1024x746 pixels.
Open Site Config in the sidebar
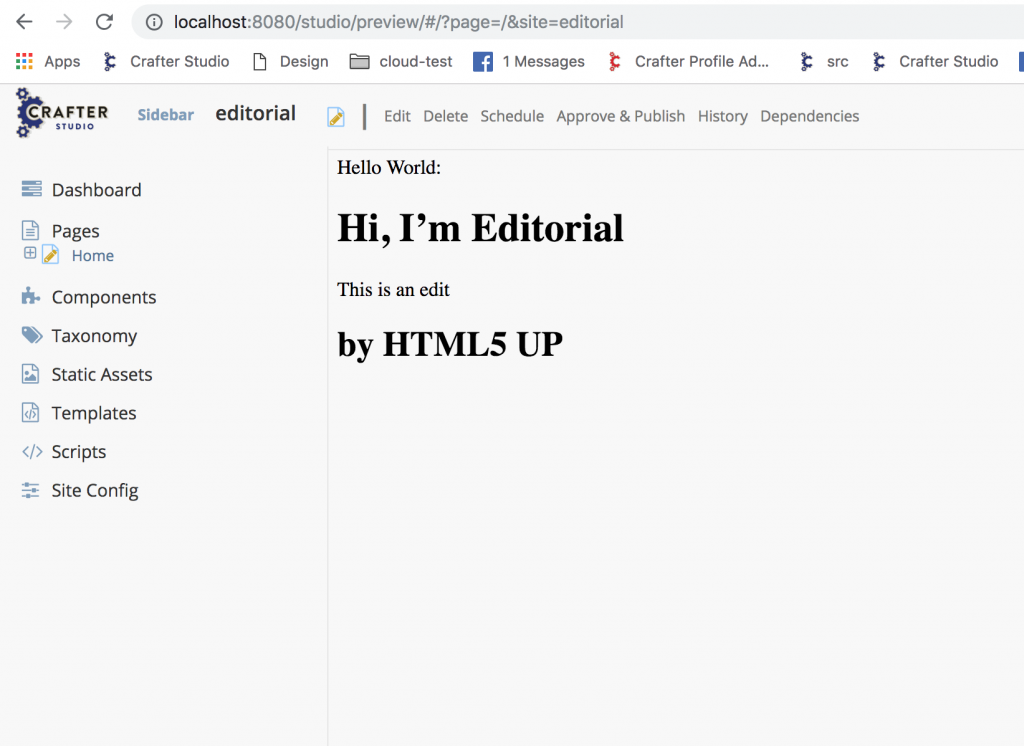[95, 490]
